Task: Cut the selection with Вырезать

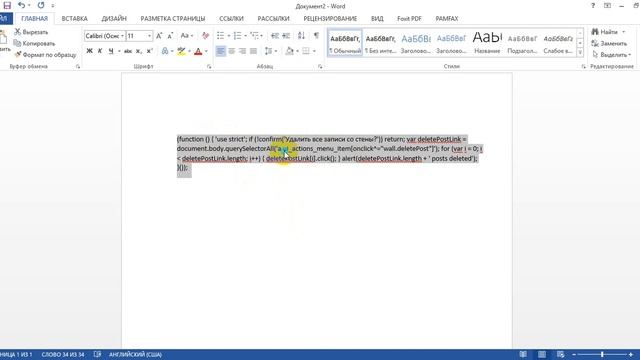Action: (x=31, y=32)
